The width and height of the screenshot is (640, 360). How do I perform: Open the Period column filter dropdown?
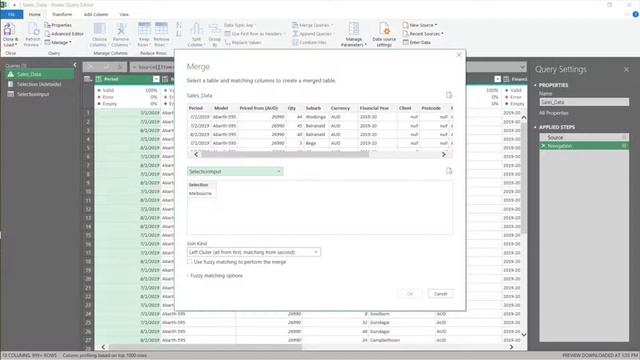click(156, 79)
